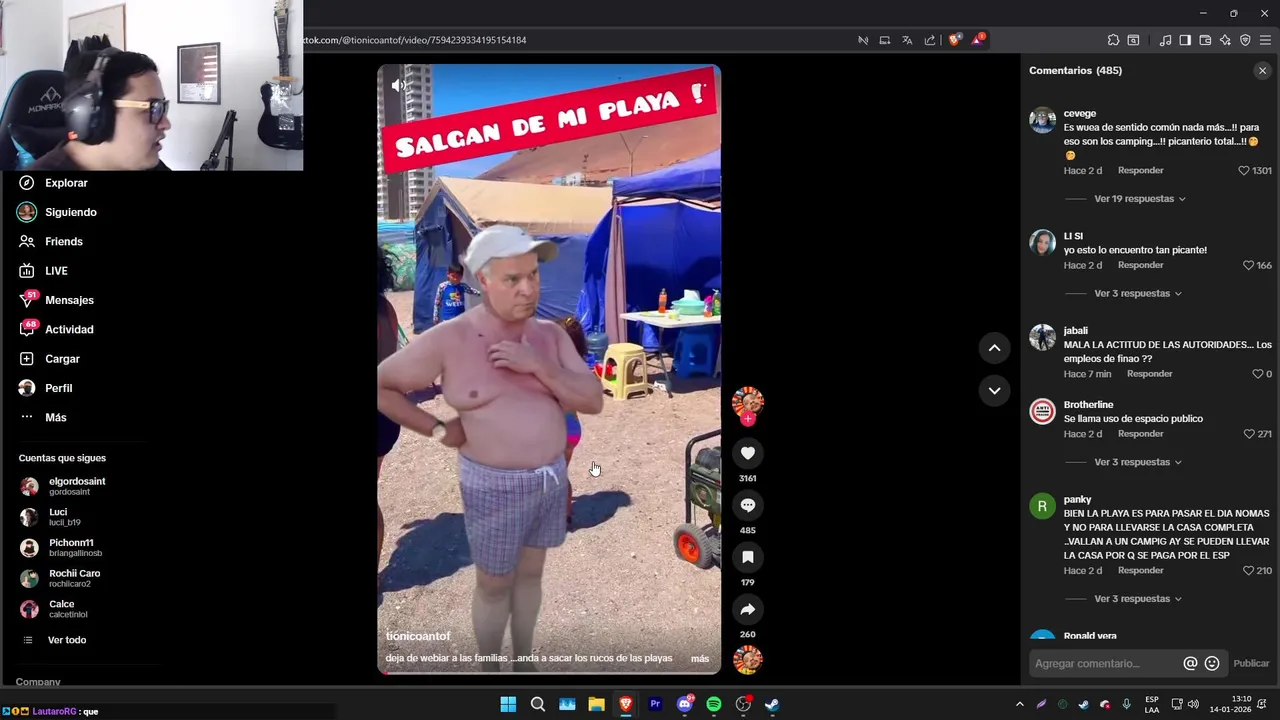Open Discord from the Windows taskbar
This screenshot has width=1280, height=720.
685,704
